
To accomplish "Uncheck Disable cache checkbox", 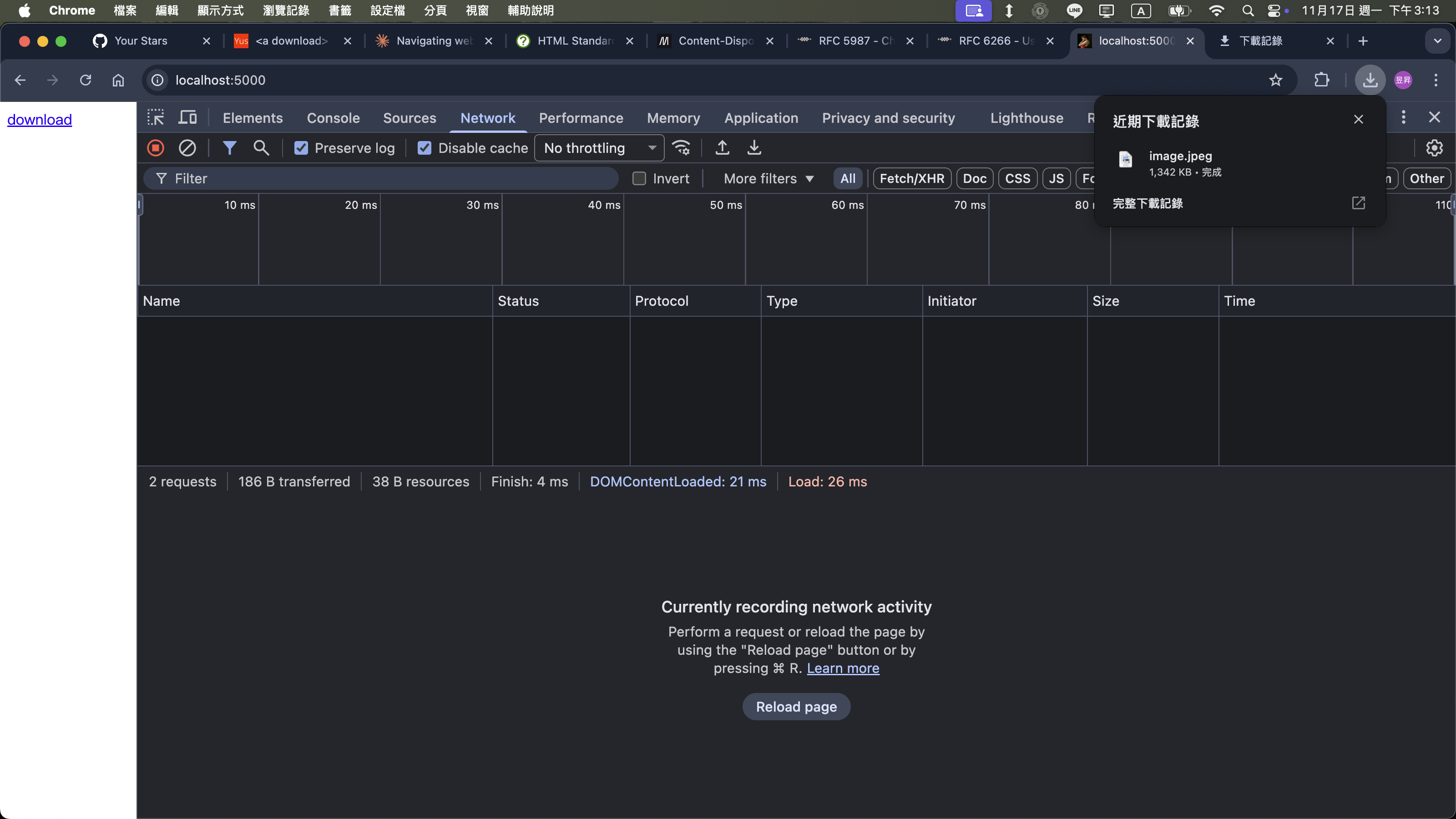I will click(x=425, y=148).
